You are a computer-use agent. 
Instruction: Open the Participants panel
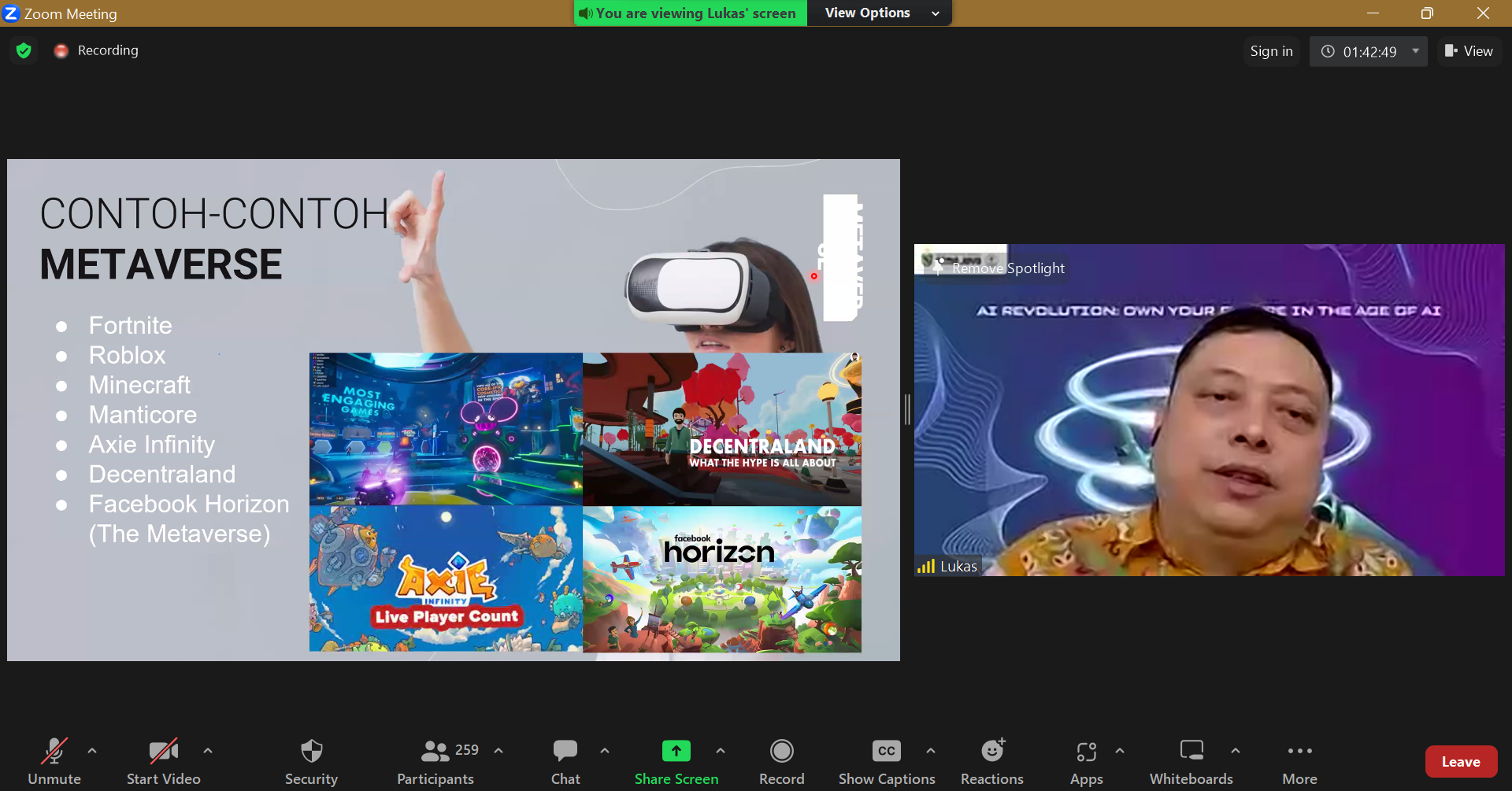tap(435, 760)
